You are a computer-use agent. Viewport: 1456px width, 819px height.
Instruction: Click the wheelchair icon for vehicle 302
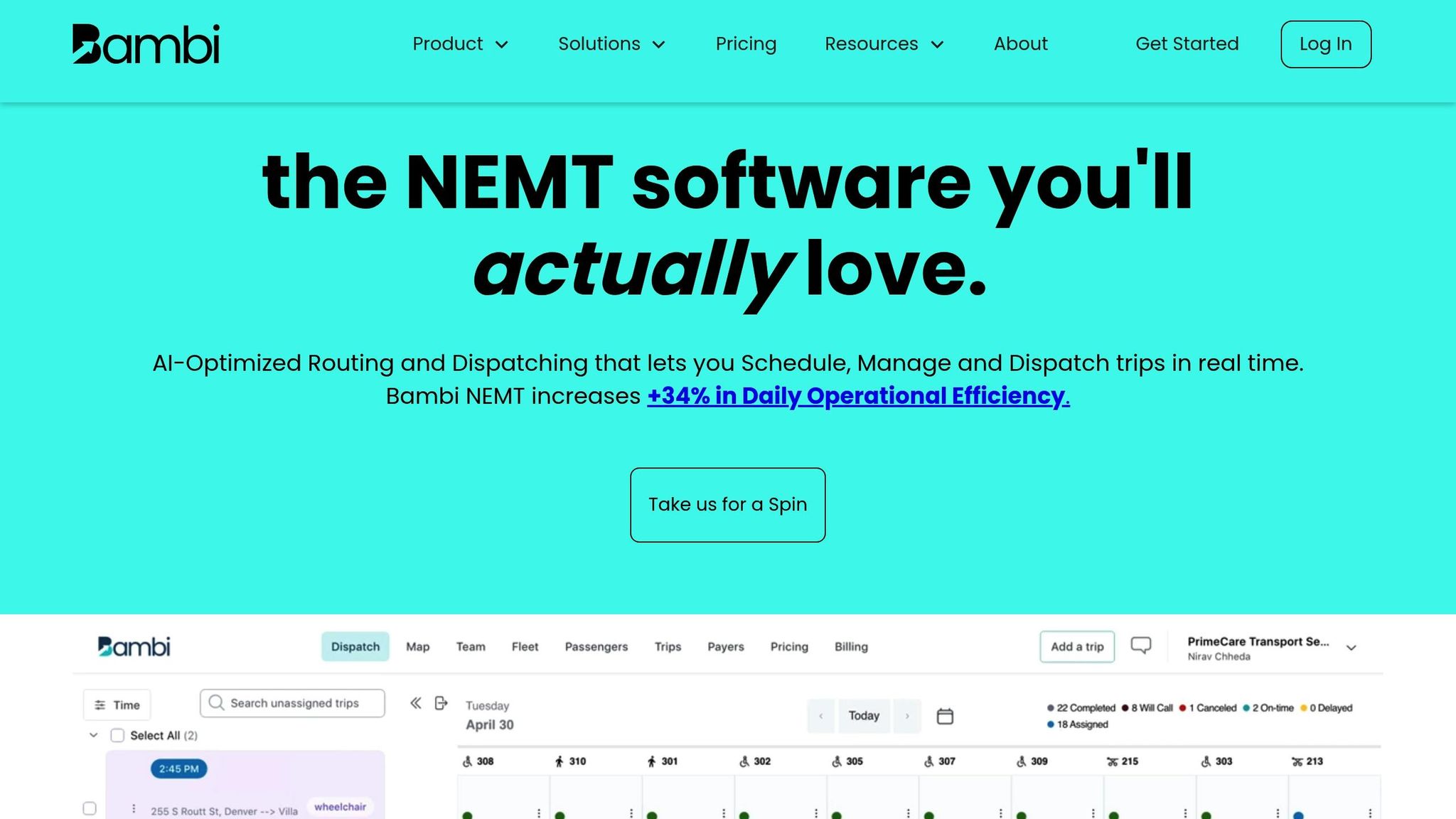pyautogui.click(x=744, y=761)
